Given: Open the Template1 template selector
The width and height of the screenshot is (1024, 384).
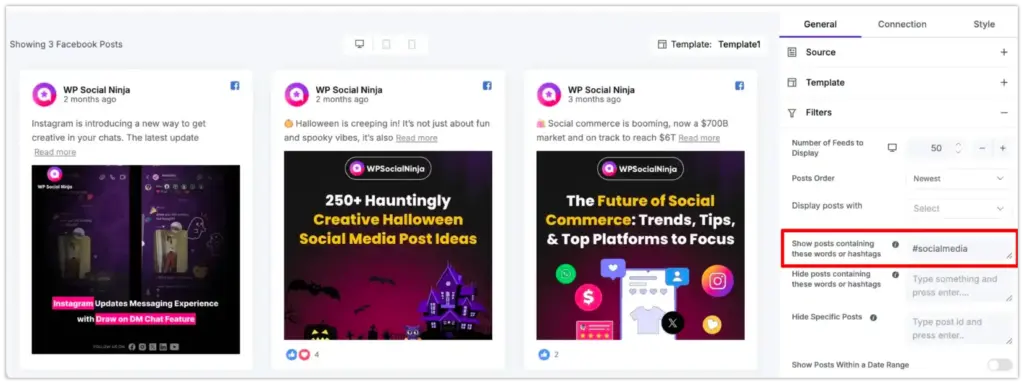Looking at the screenshot, I should pyautogui.click(x=709, y=44).
